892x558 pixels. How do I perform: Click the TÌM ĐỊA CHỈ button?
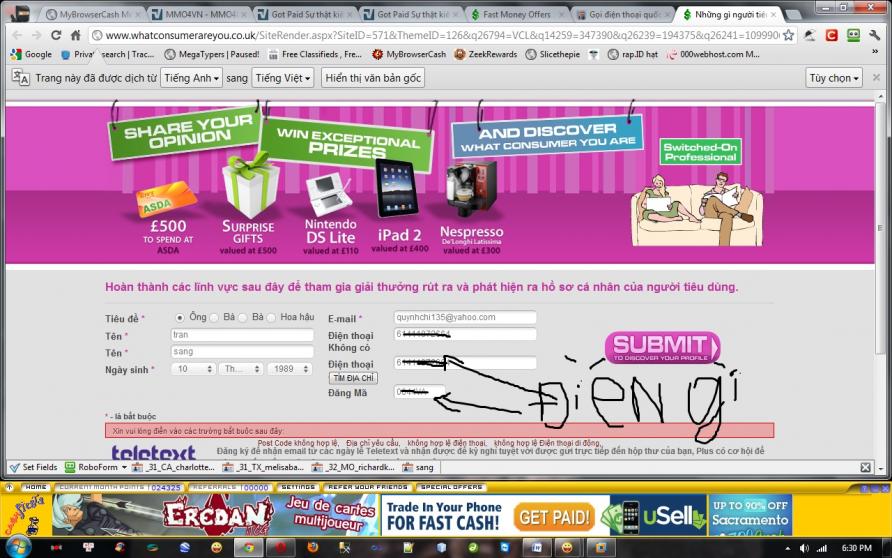point(353,378)
